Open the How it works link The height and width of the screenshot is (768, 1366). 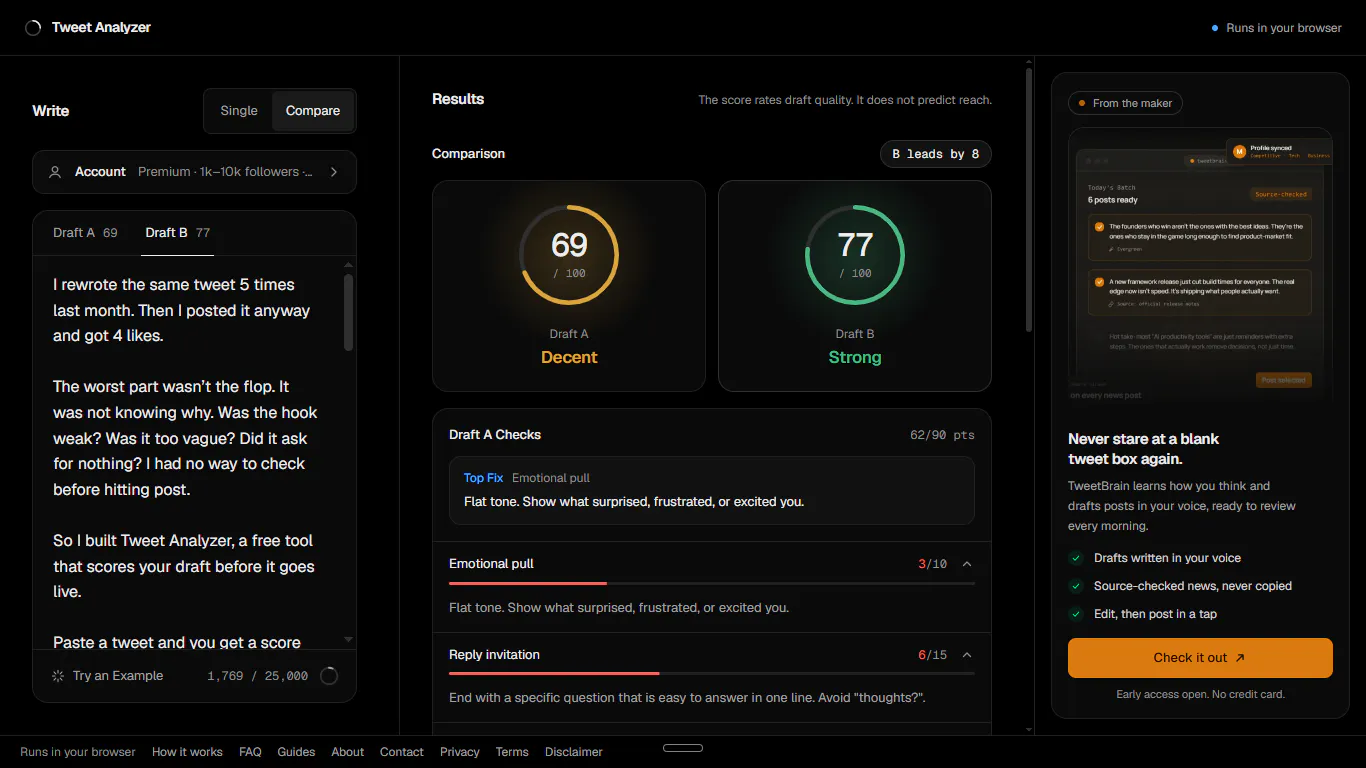tap(187, 752)
